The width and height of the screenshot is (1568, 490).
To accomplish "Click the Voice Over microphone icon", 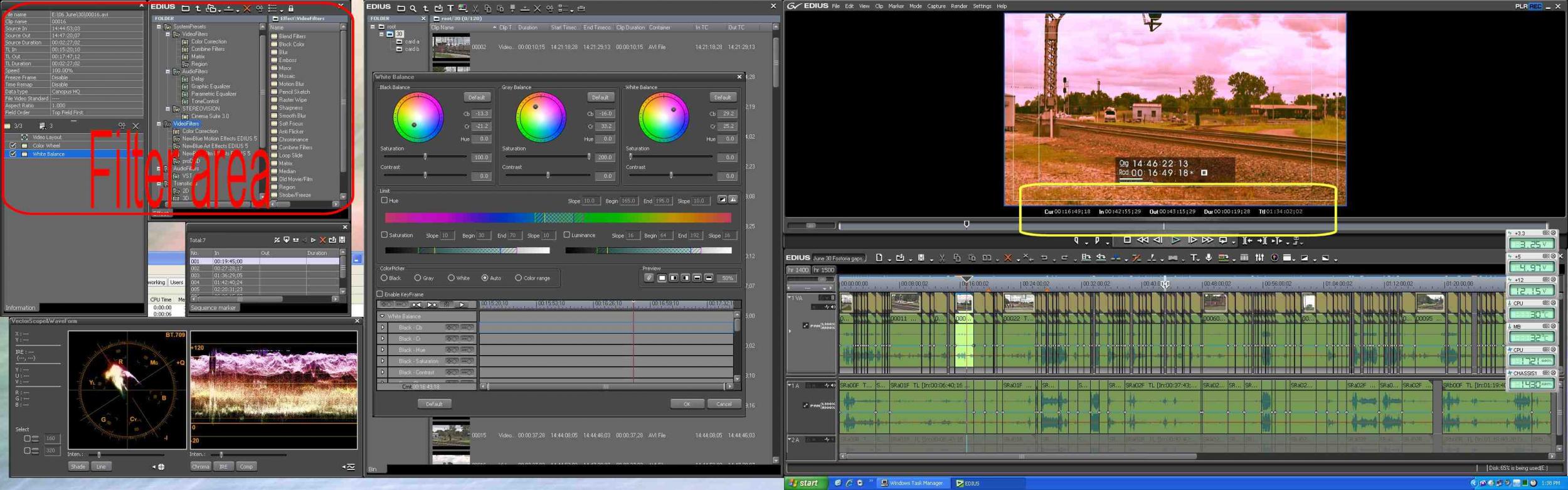I will click(1209, 258).
